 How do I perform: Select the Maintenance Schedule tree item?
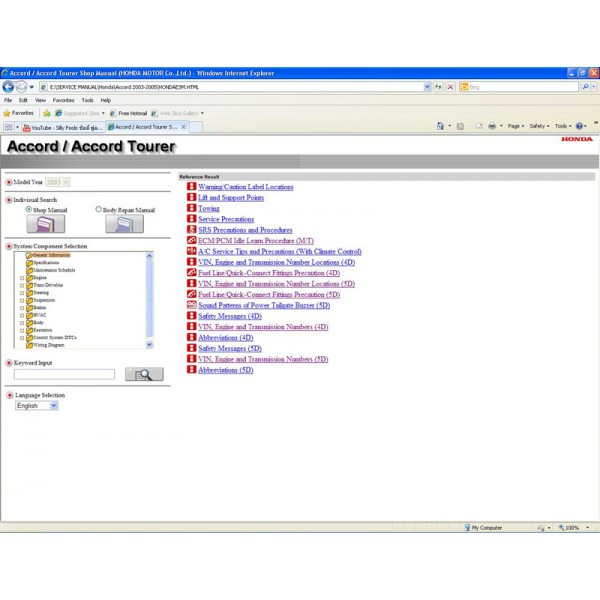[x=54, y=270]
